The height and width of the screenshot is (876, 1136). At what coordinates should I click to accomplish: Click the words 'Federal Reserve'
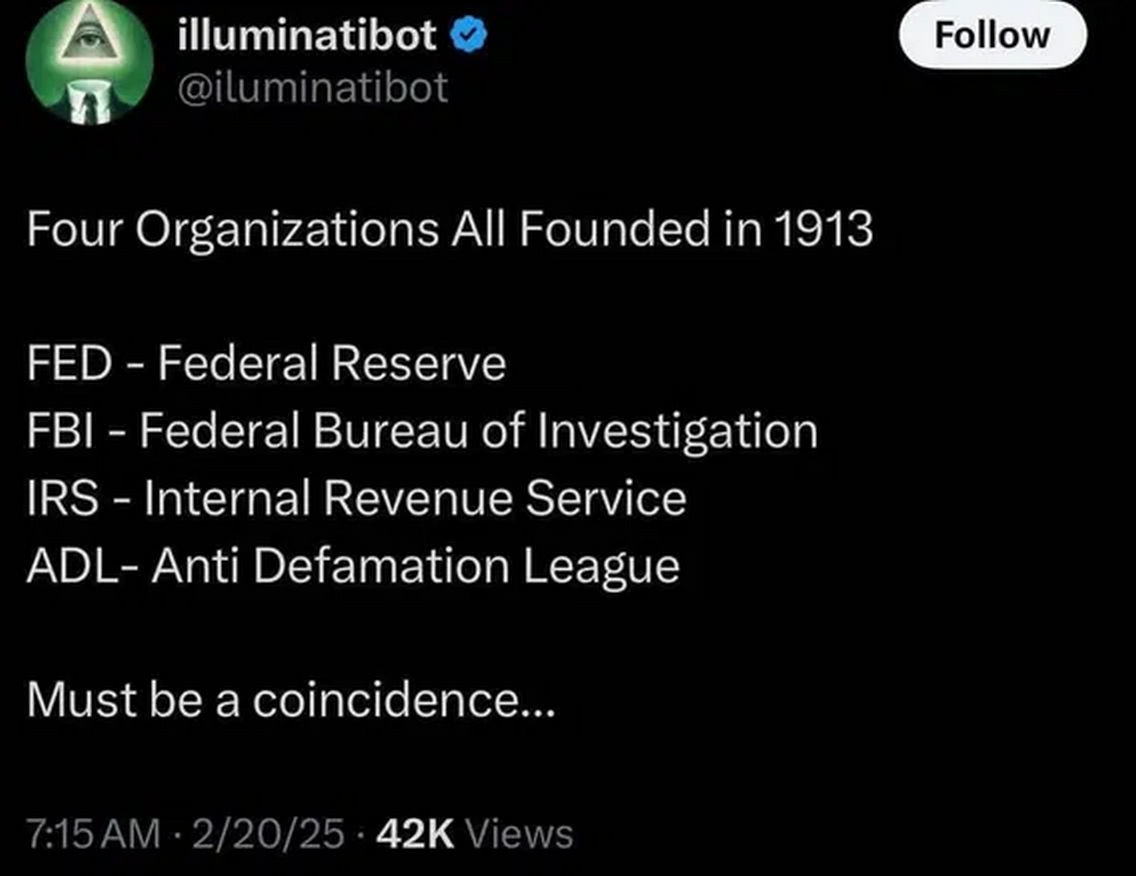332,363
